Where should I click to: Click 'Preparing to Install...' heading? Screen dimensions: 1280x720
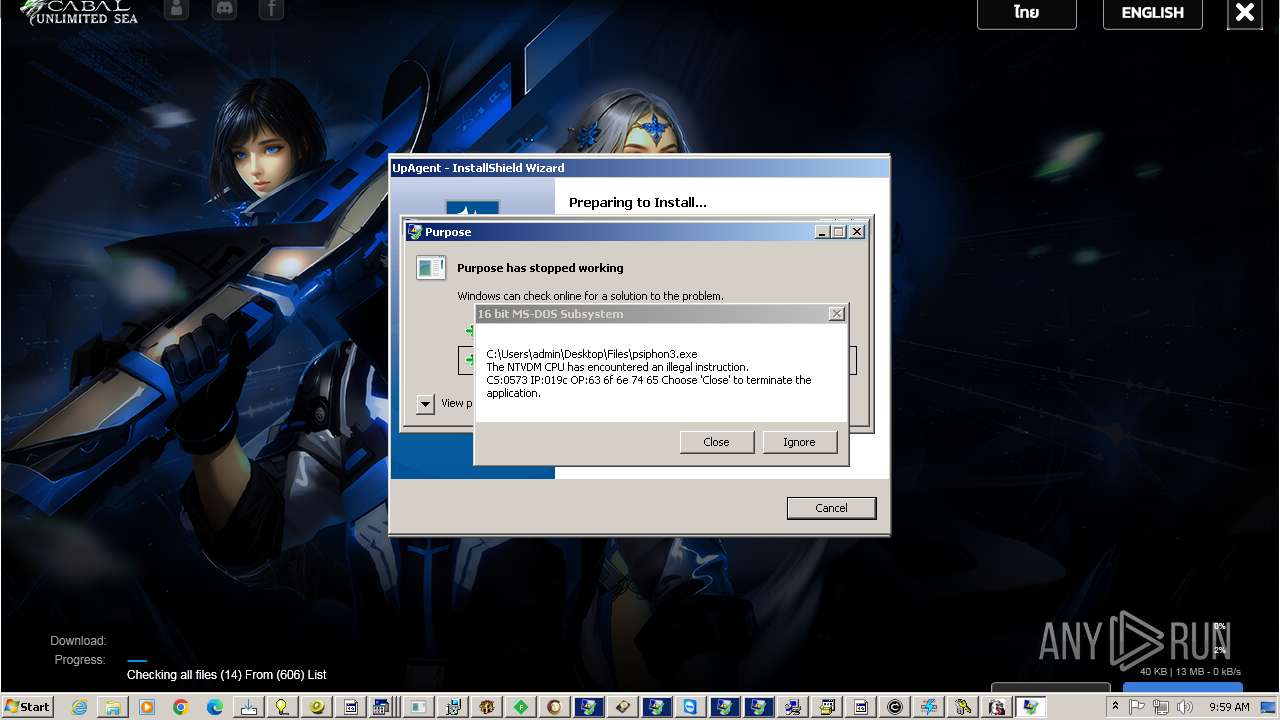[x=638, y=202]
